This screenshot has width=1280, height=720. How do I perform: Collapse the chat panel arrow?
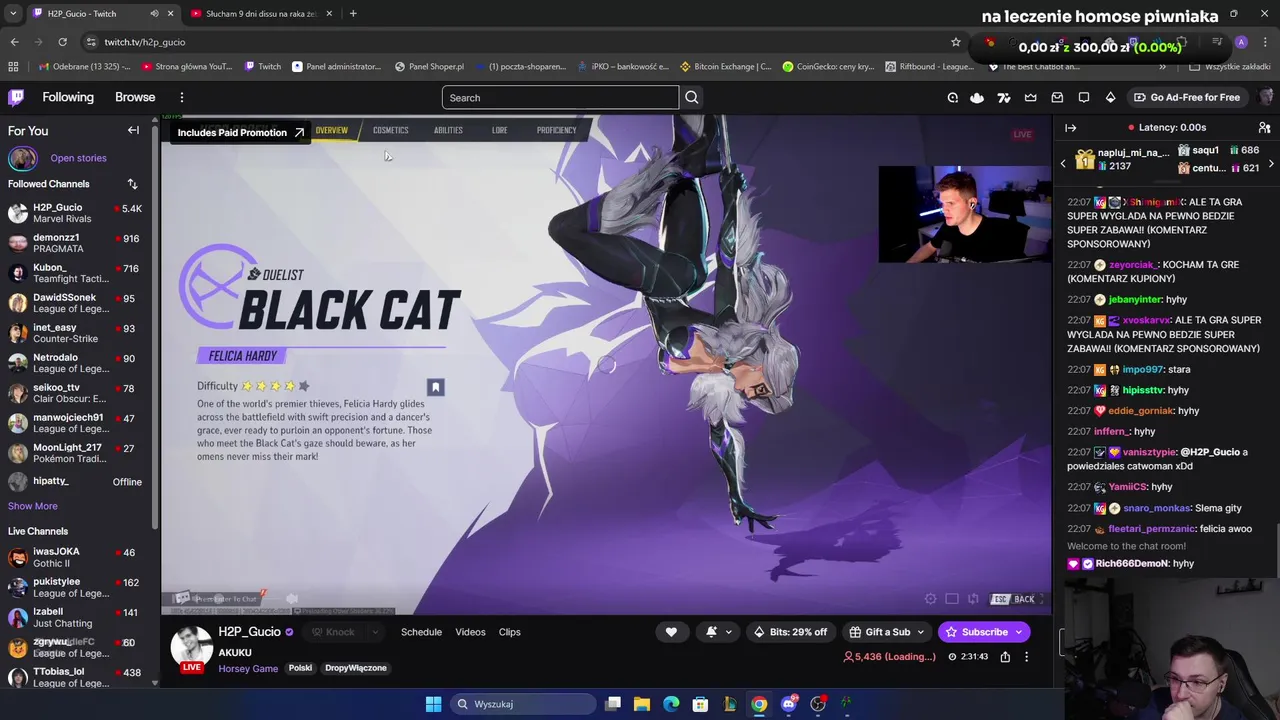pos(1070,128)
